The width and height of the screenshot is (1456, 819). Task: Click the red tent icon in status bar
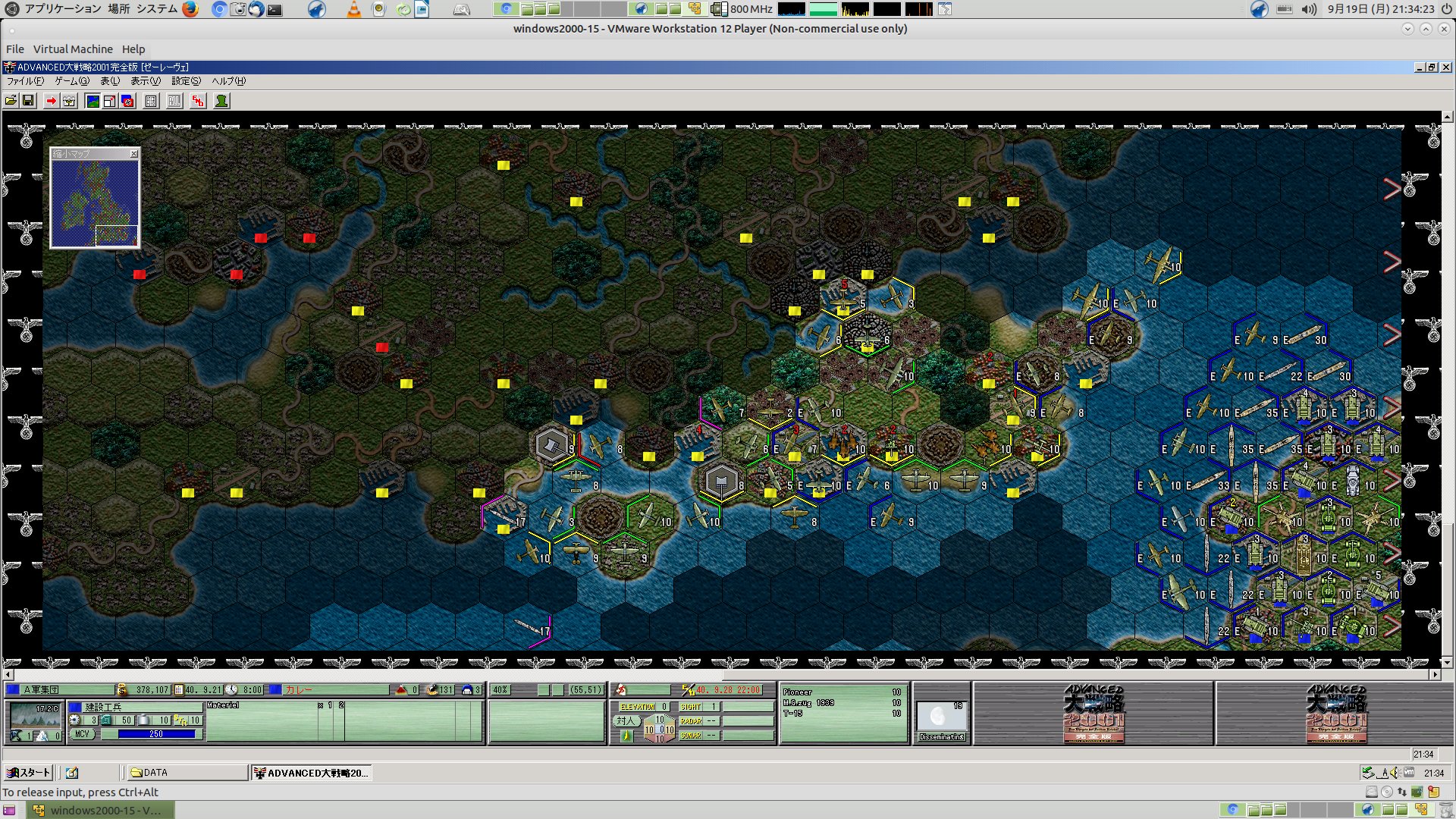click(x=401, y=690)
